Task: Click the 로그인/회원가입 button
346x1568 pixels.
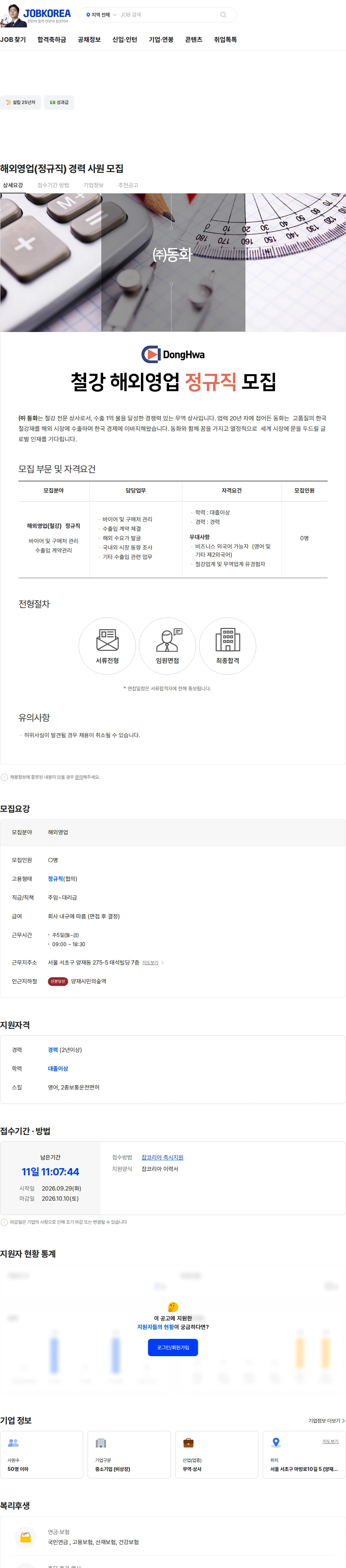Action: 173,1348
